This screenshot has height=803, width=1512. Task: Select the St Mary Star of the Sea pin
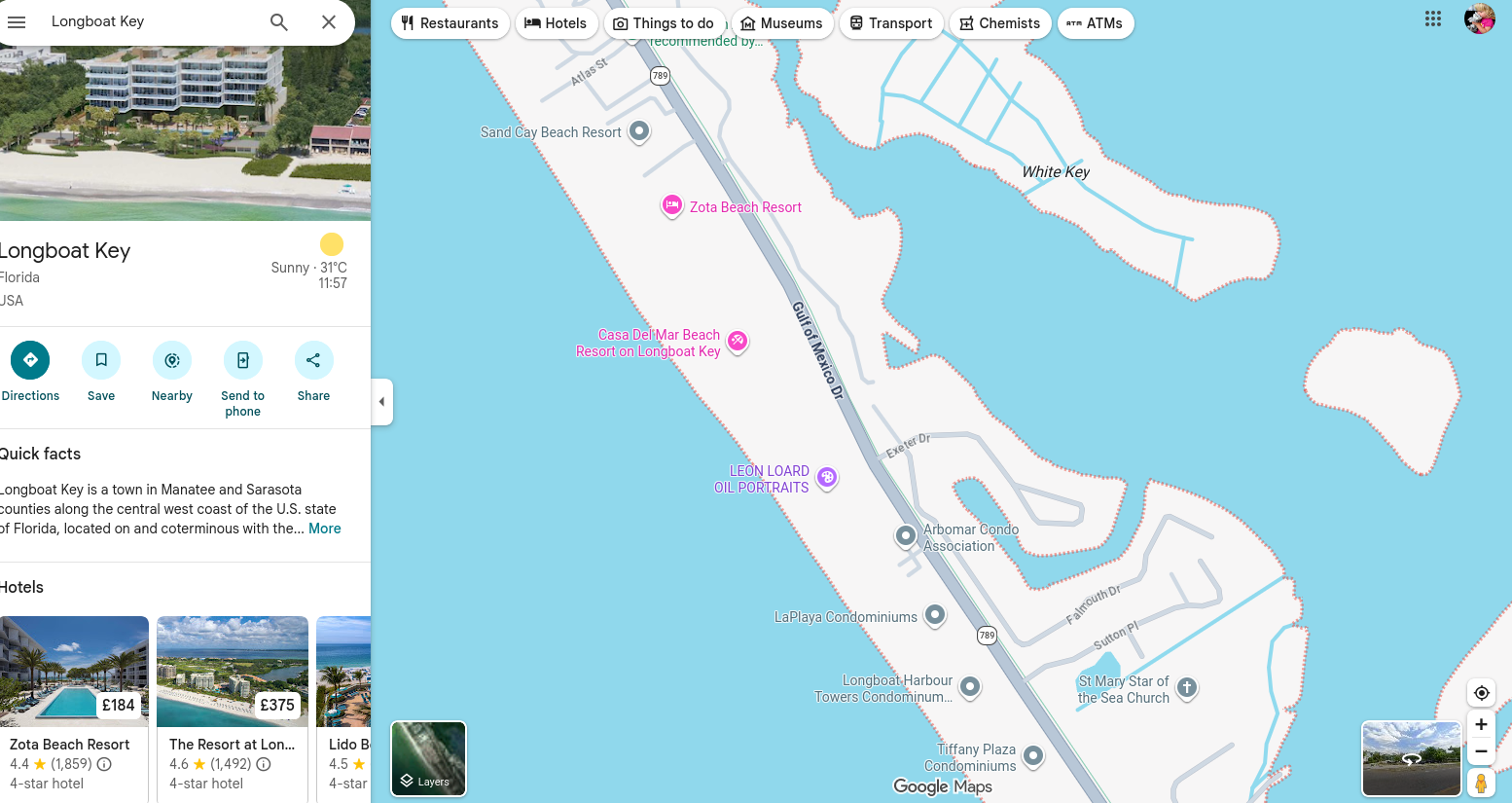click(1187, 688)
